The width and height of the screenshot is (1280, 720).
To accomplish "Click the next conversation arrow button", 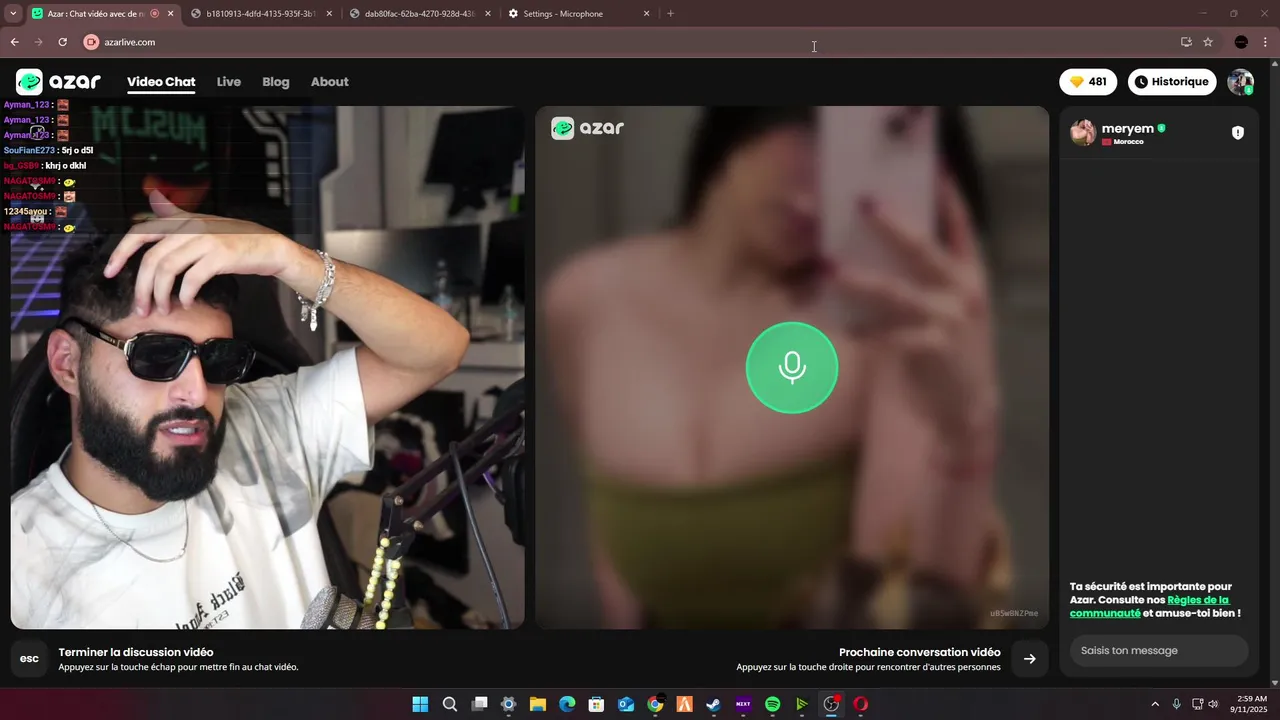I will point(1029,658).
